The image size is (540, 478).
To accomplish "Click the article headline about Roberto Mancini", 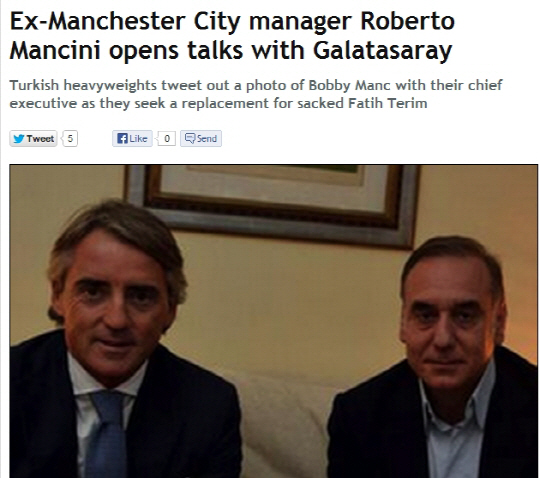I will click(x=232, y=36).
